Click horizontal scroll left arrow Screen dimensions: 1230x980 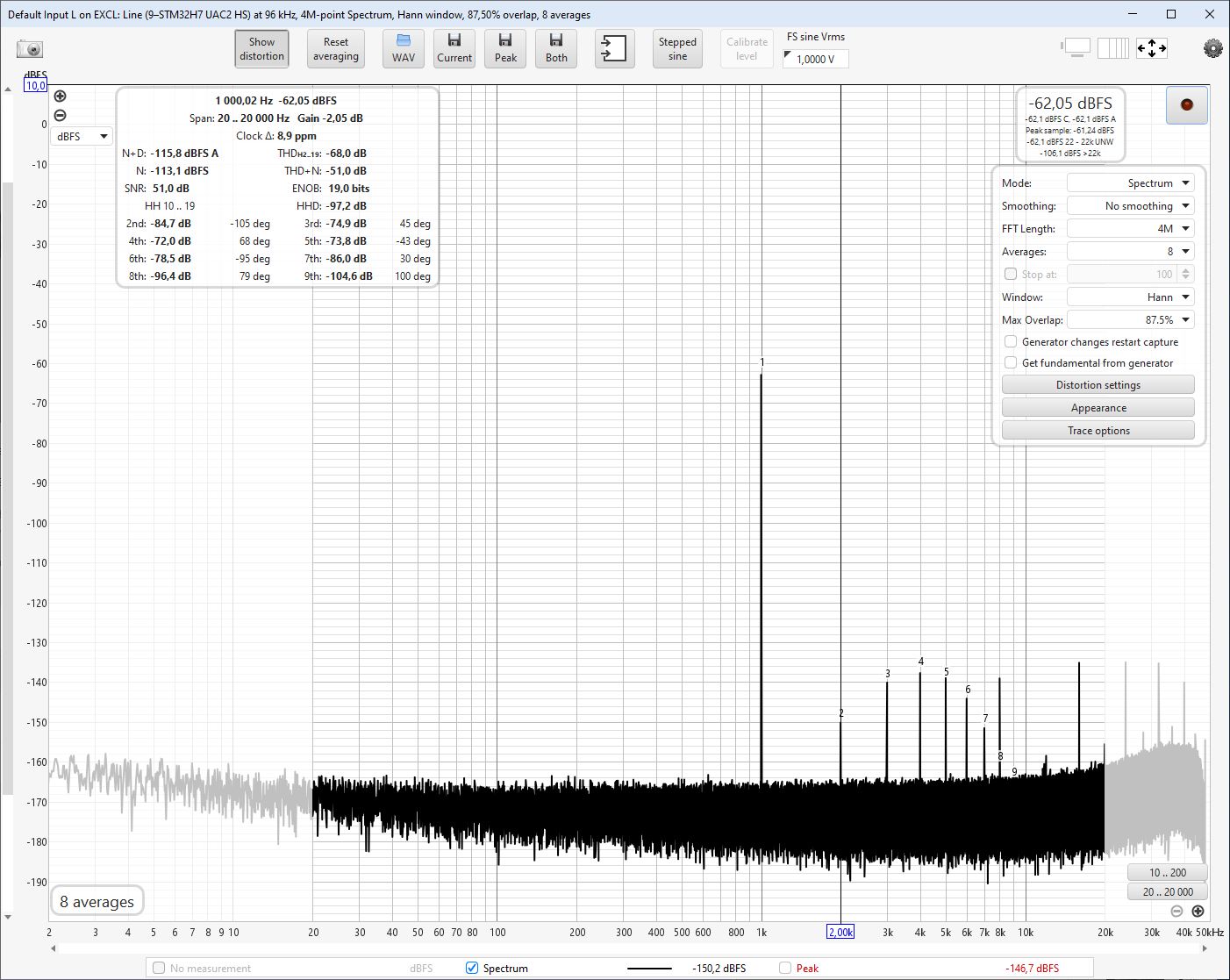click(54, 948)
